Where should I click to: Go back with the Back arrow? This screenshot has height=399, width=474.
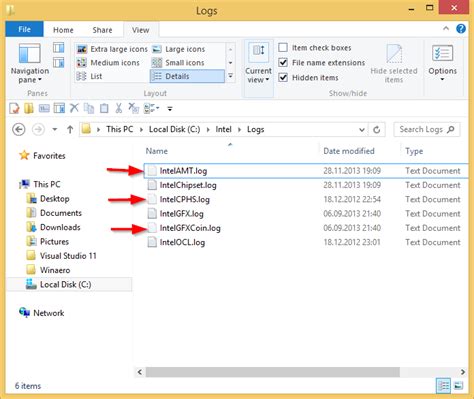pyautogui.click(x=19, y=129)
